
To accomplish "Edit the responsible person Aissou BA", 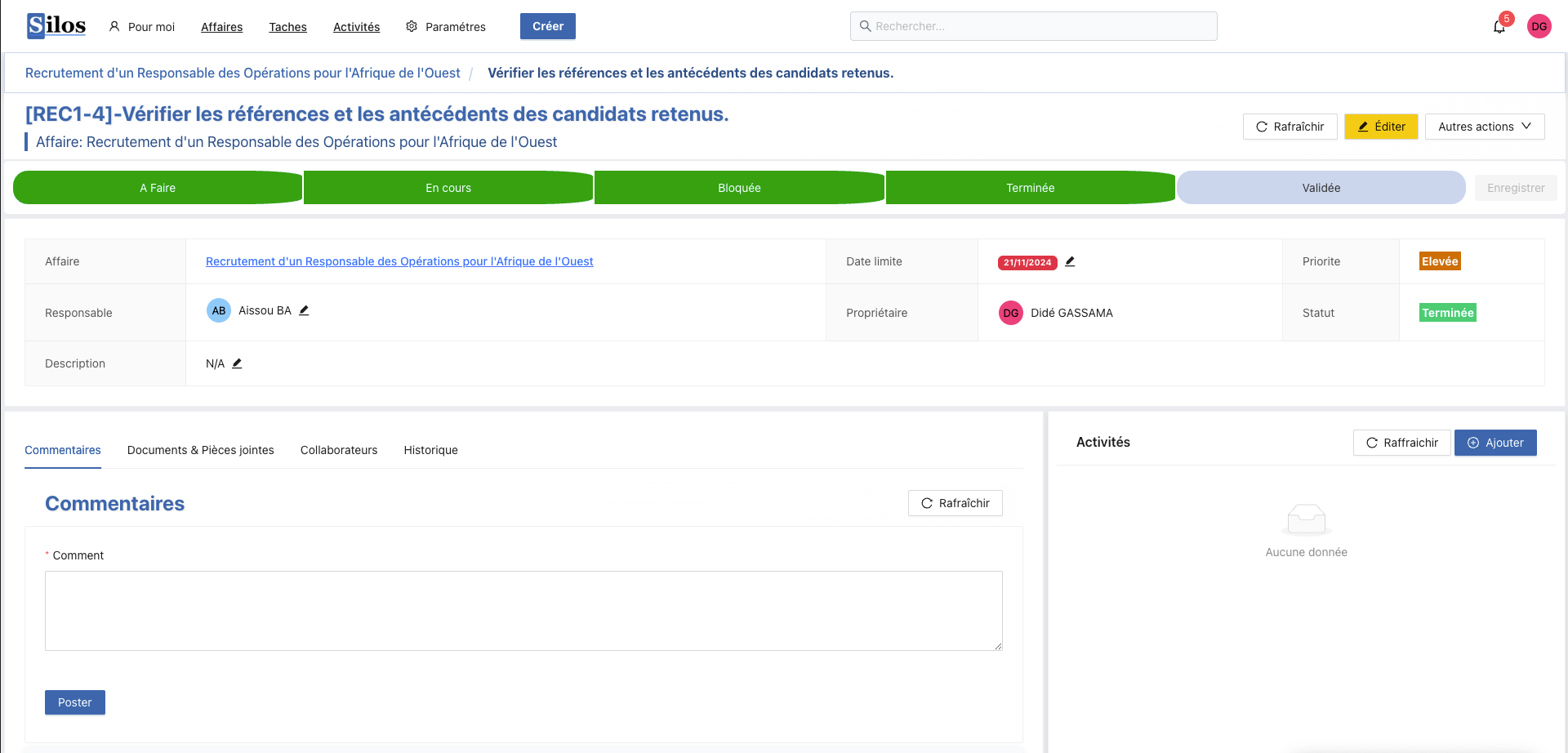I will coord(304,310).
